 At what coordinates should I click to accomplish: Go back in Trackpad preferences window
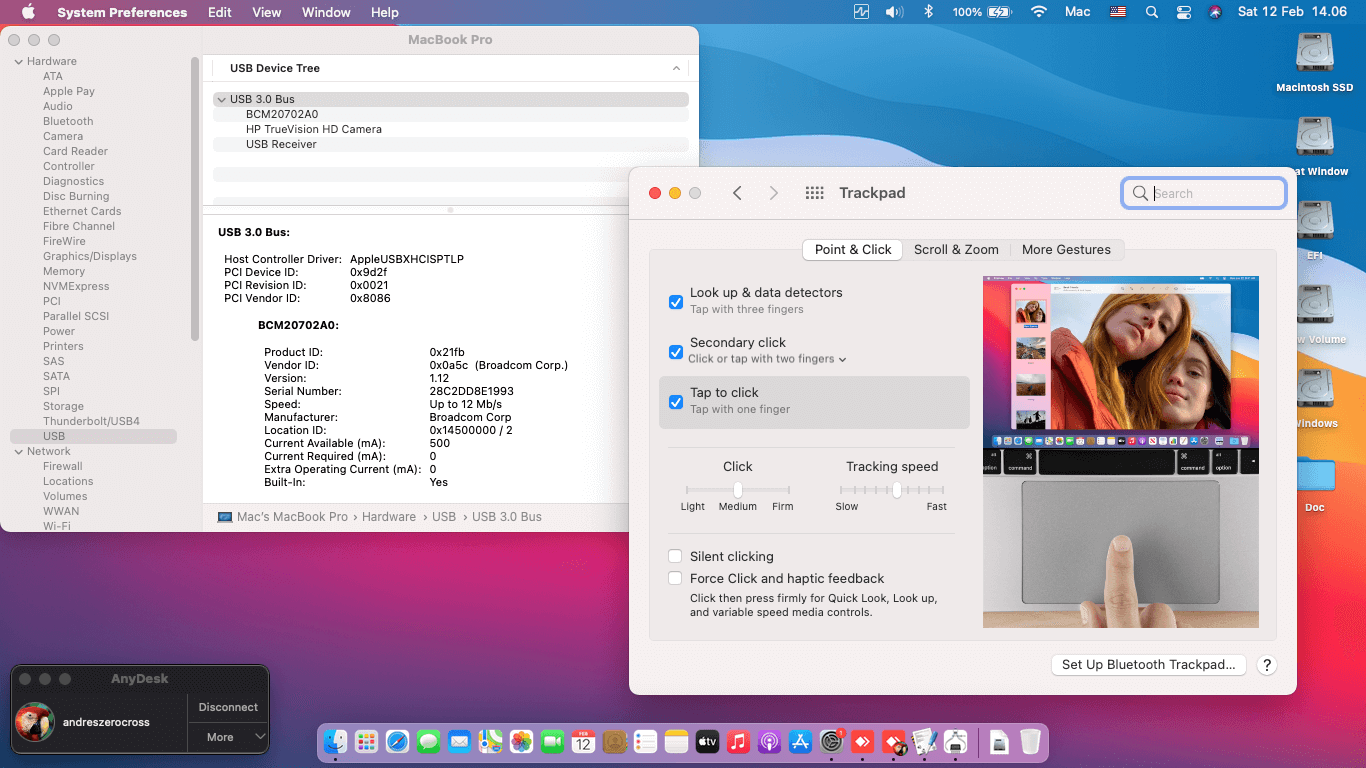point(737,193)
